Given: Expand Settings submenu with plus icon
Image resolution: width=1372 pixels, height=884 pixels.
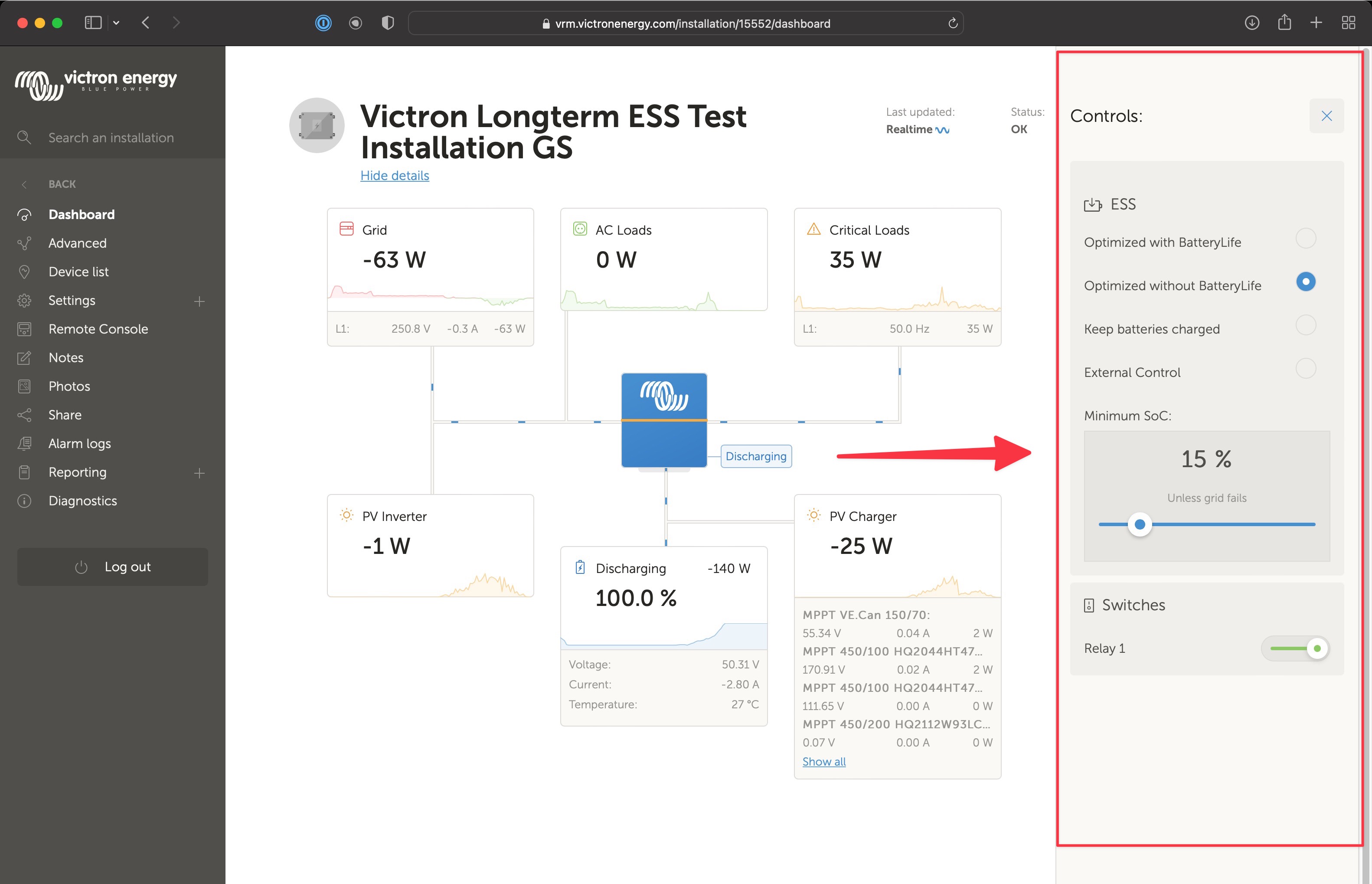Looking at the screenshot, I should (199, 301).
